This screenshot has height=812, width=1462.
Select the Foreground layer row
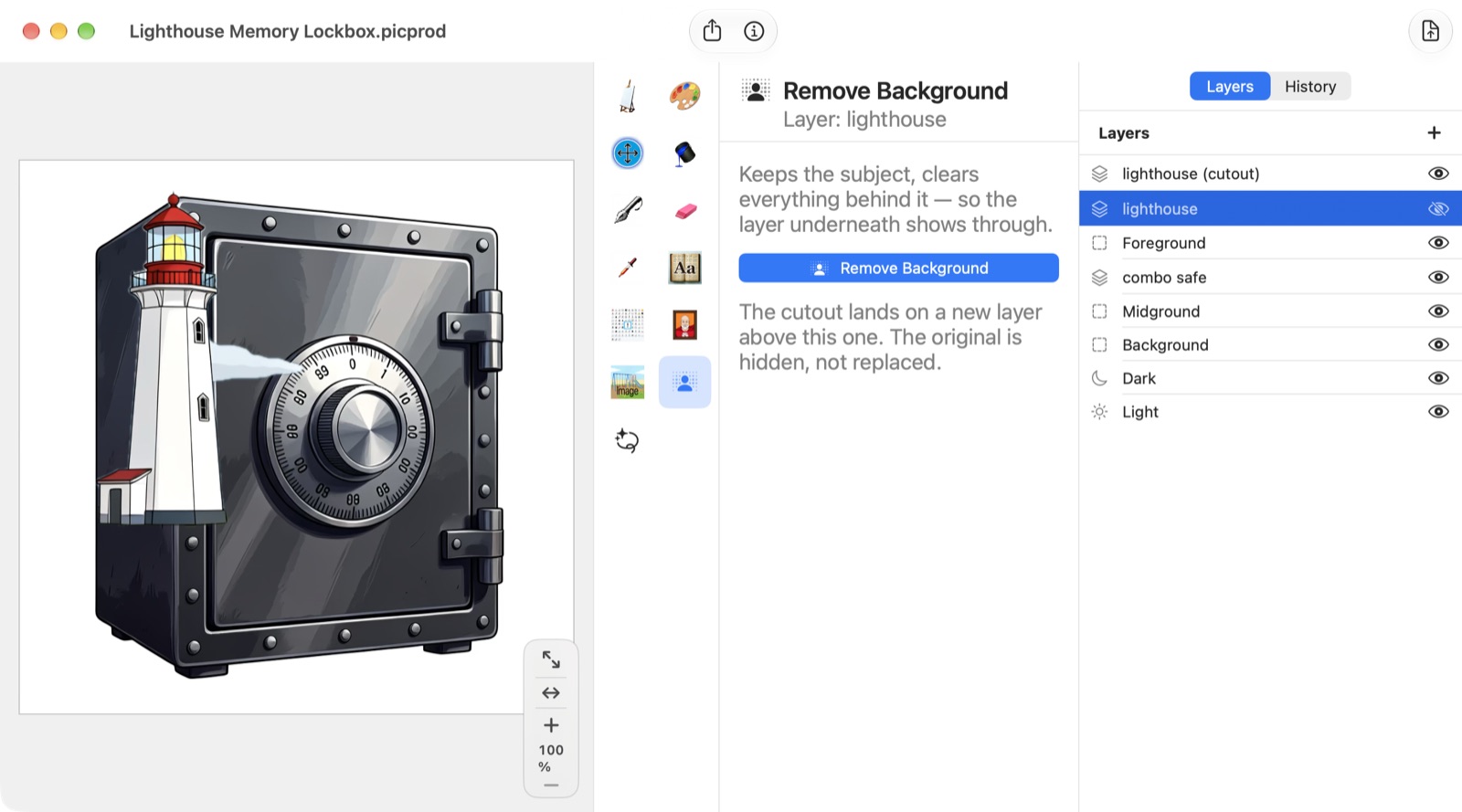(x=1270, y=243)
